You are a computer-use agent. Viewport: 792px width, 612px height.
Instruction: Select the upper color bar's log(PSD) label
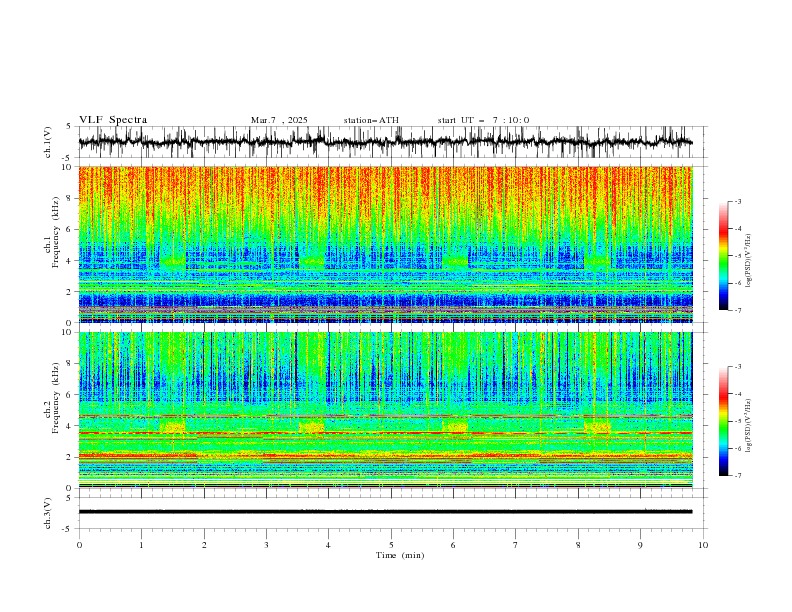tap(749, 261)
